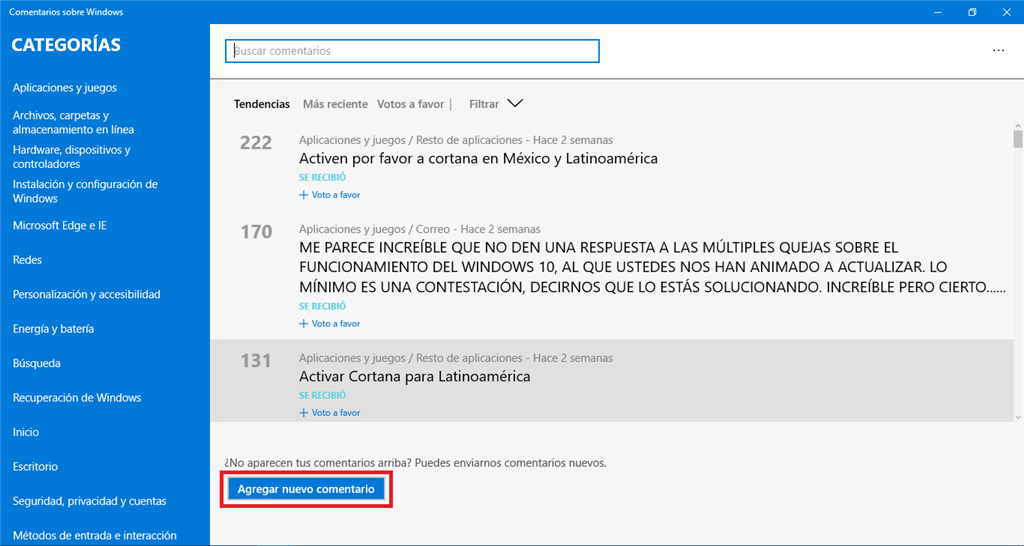Switch to the Votos a favor tab
Viewport: 1024px width, 546px height.
[x=410, y=104]
